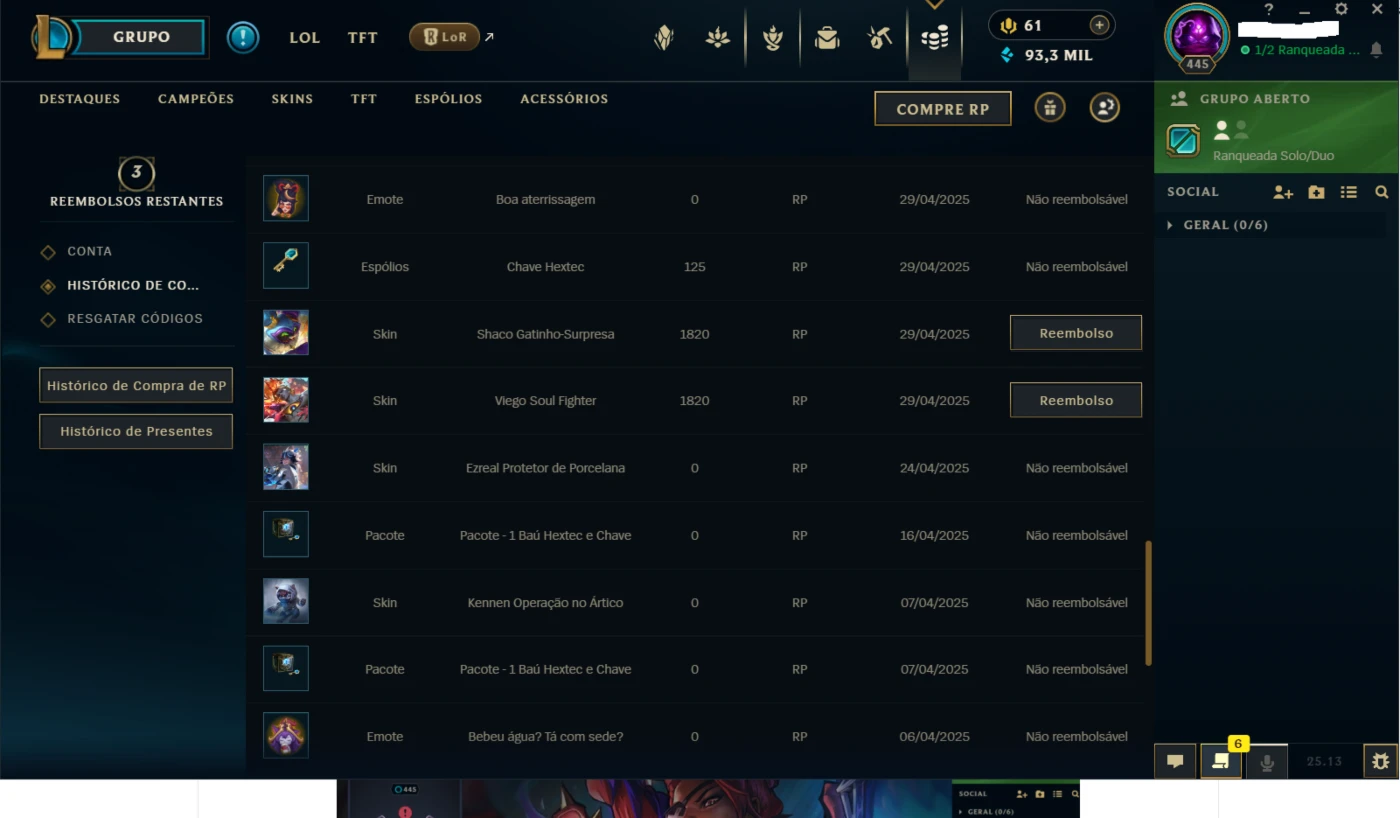The width and height of the screenshot is (1400, 818).
Task: Open the Loot crafting icon in top bar
Action: click(x=880, y=38)
